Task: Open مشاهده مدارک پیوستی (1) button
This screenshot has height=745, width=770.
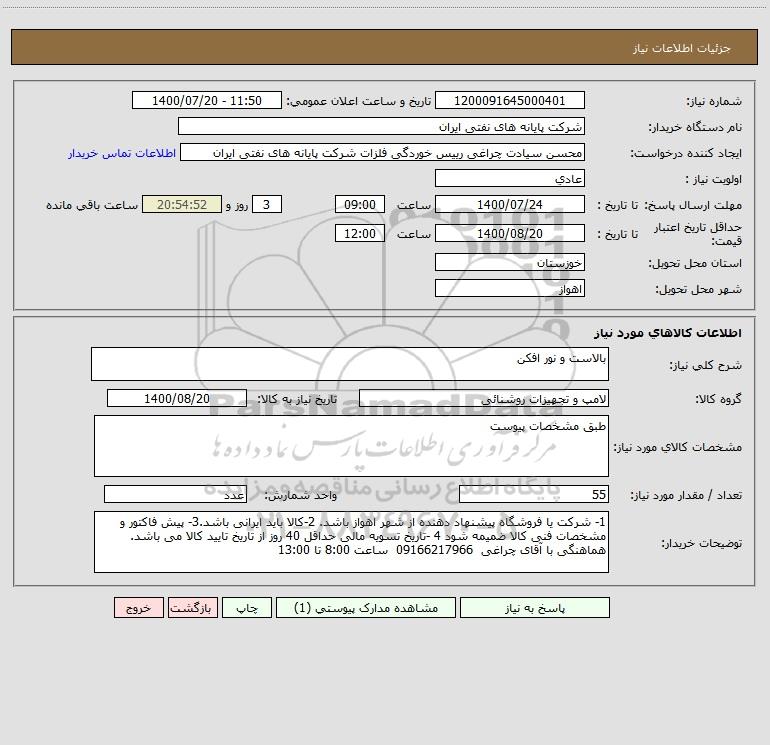Action: pos(366,607)
